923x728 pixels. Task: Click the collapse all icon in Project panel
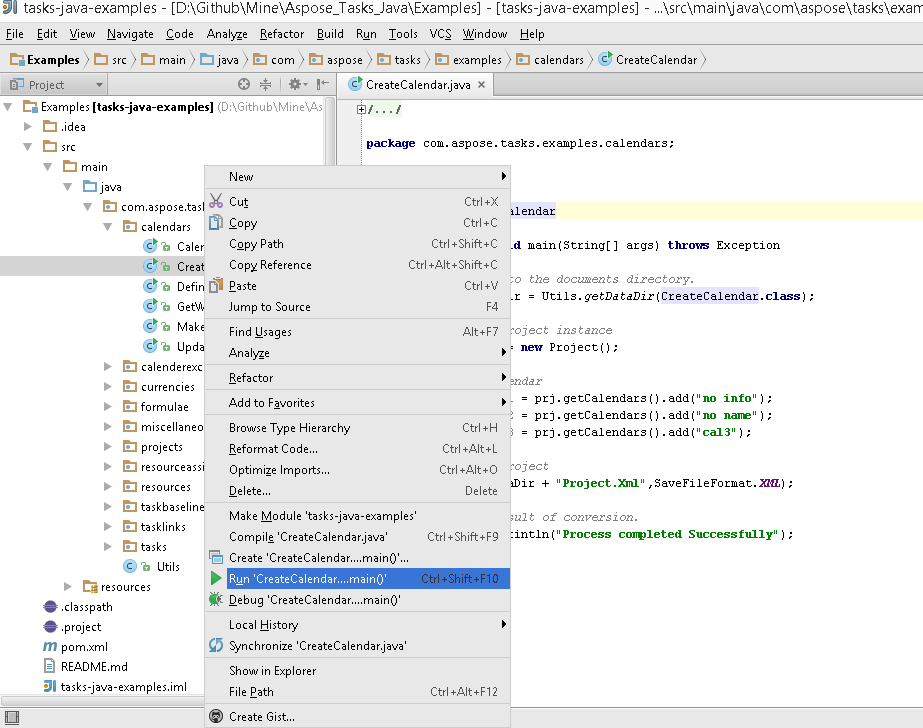click(x=265, y=85)
